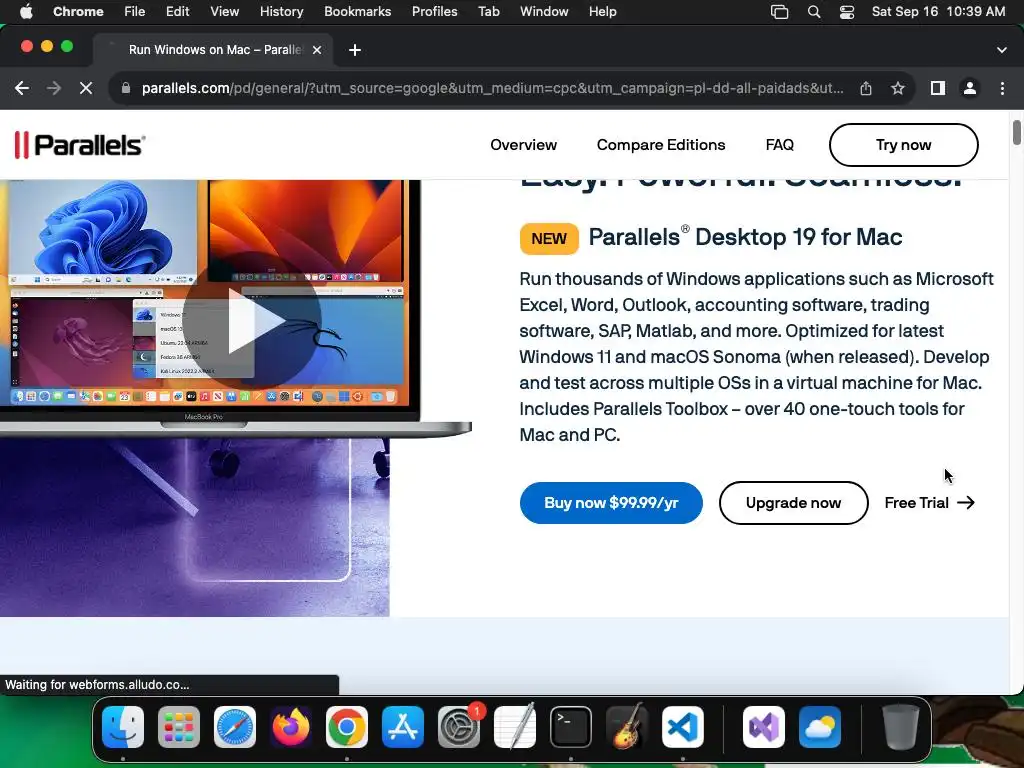Click the Upgrade now button
This screenshot has height=768, width=1024.
pos(793,503)
